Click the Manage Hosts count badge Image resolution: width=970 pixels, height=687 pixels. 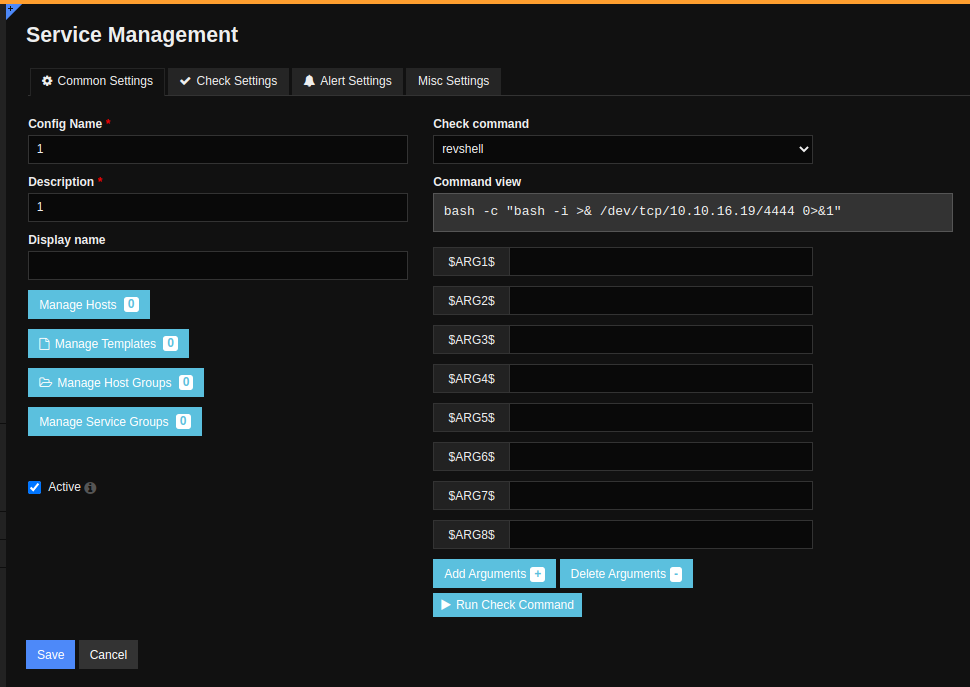(x=131, y=304)
